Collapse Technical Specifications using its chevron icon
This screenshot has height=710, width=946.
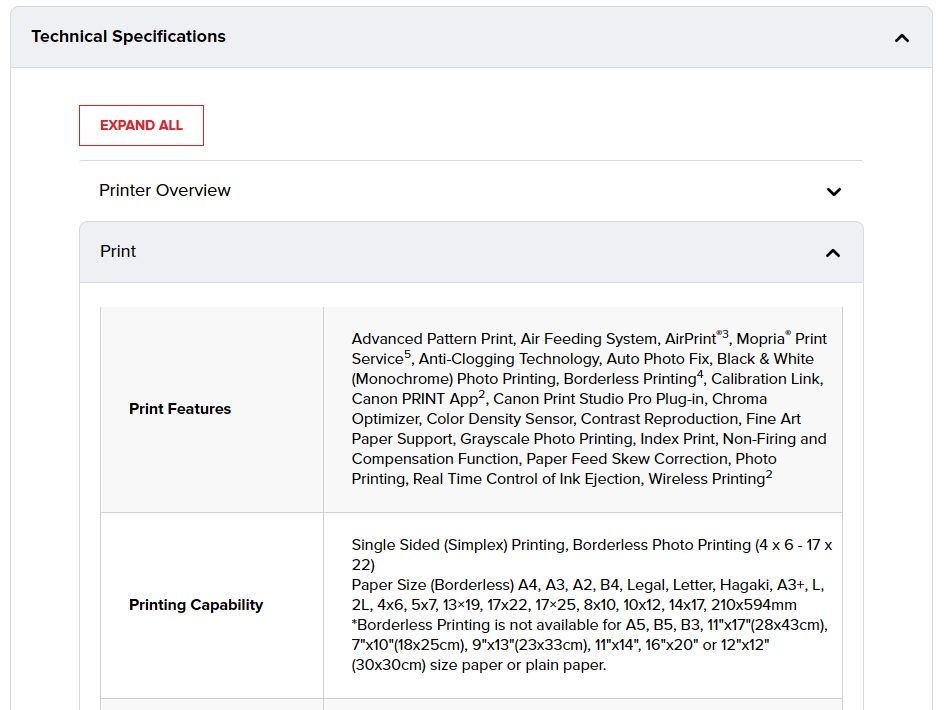pos(901,38)
